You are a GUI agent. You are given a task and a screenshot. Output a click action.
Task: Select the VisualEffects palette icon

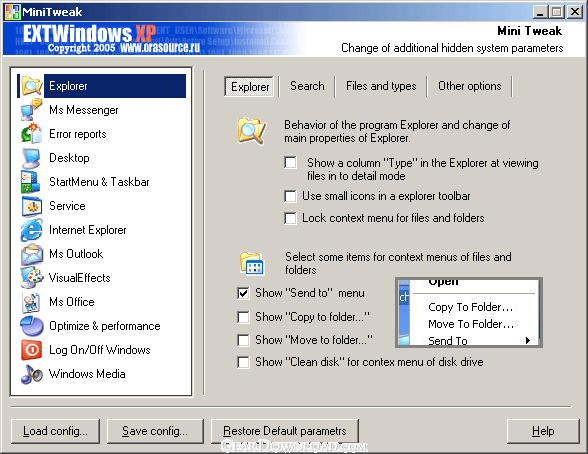[x=32, y=278]
